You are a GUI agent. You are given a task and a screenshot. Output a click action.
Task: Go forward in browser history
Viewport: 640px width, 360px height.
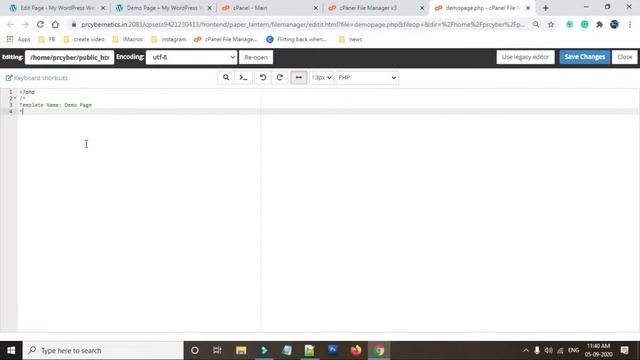pyautogui.click(x=25, y=24)
